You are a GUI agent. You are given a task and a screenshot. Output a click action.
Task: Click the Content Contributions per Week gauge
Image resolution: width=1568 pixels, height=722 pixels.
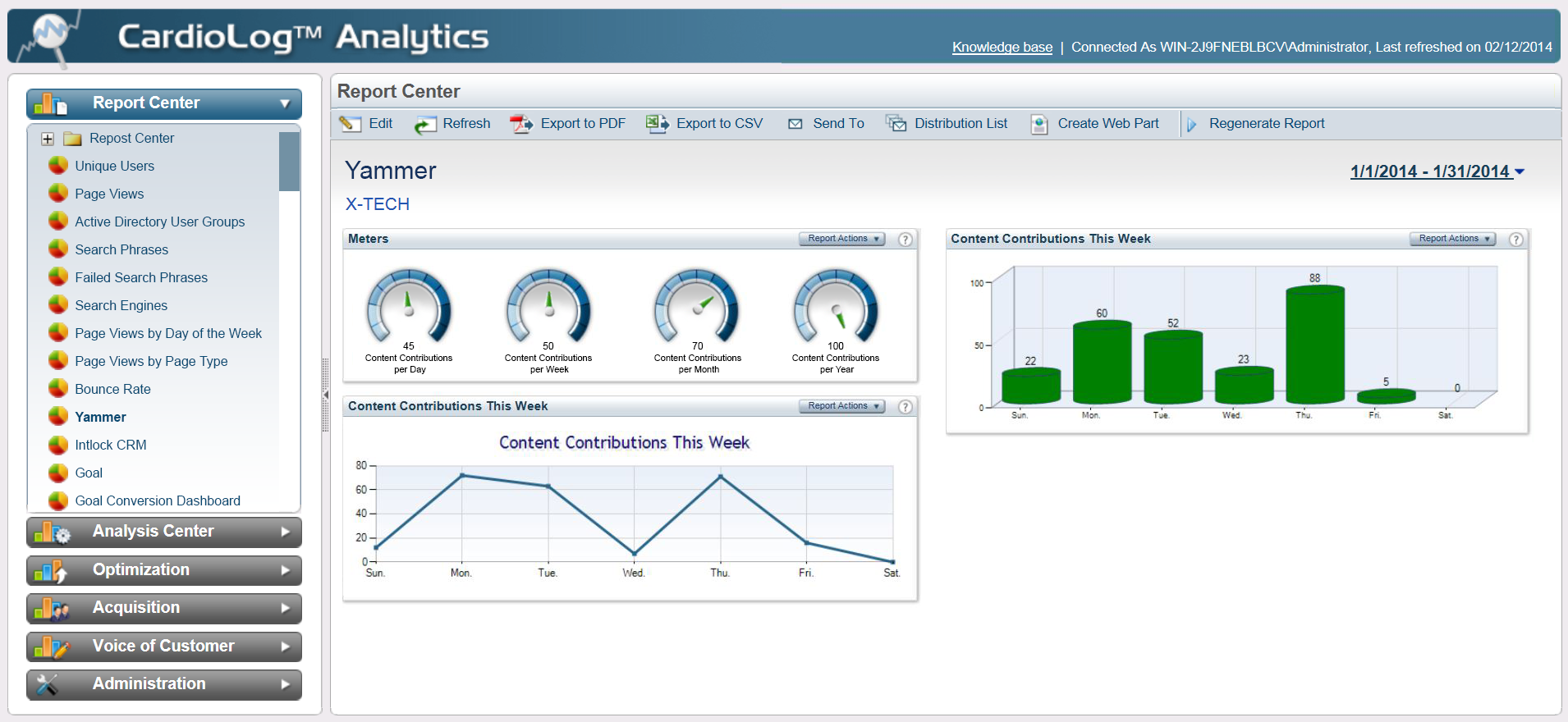[x=548, y=307]
